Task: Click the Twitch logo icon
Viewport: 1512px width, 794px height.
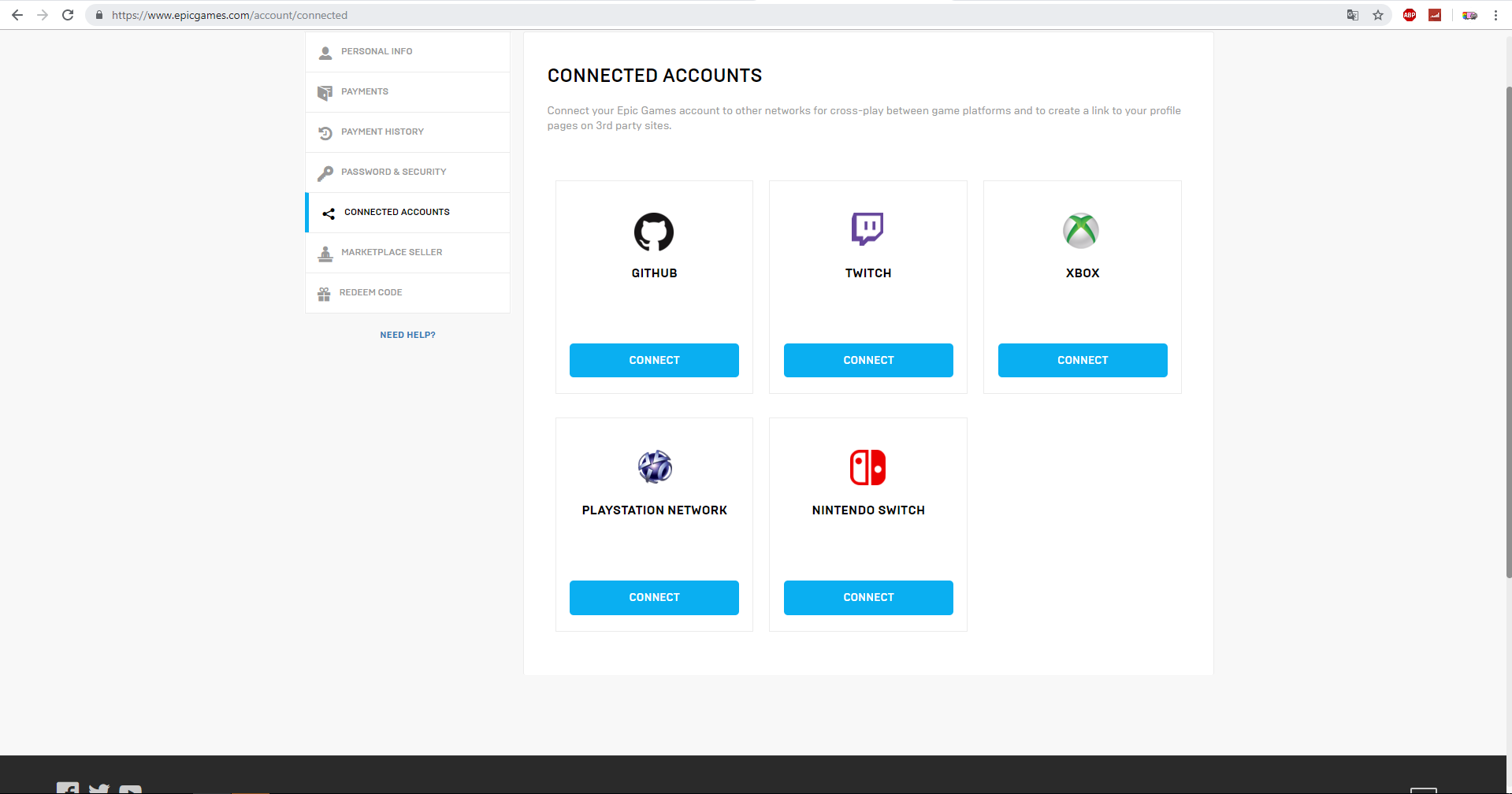Action: (x=867, y=229)
